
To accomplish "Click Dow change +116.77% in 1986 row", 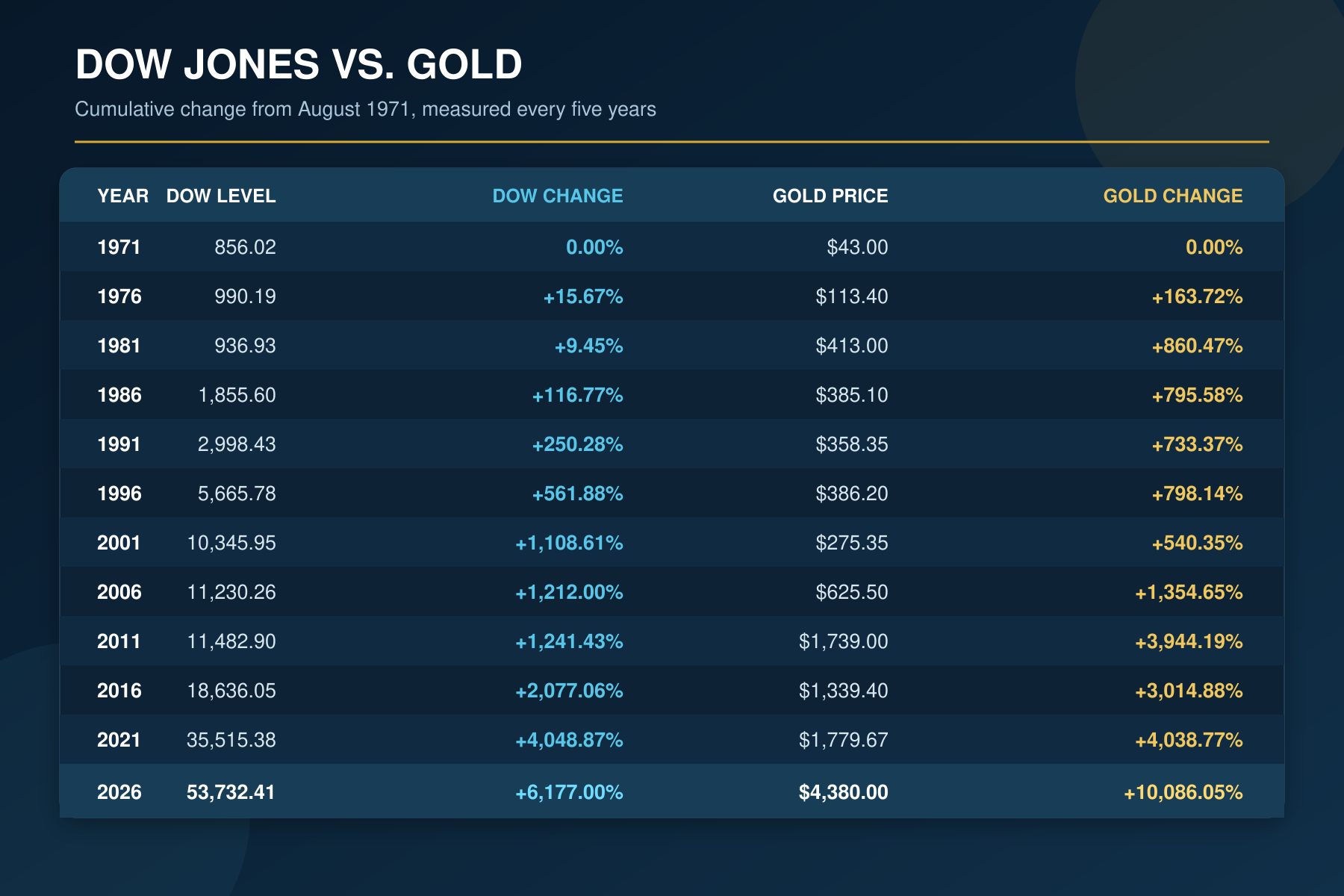I will point(577,395).
